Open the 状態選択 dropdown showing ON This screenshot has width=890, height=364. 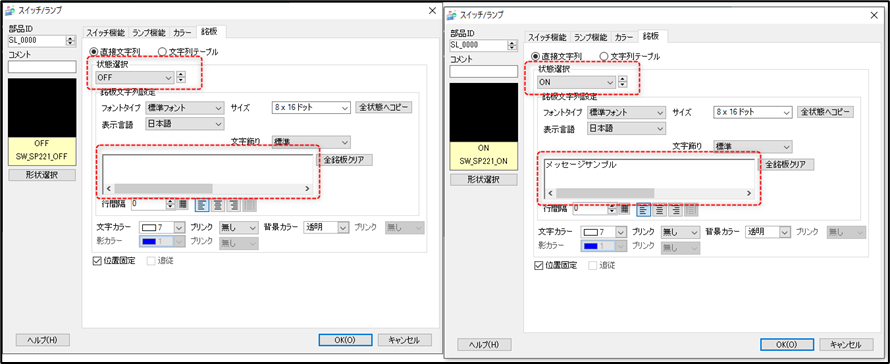tap(576, 82)
